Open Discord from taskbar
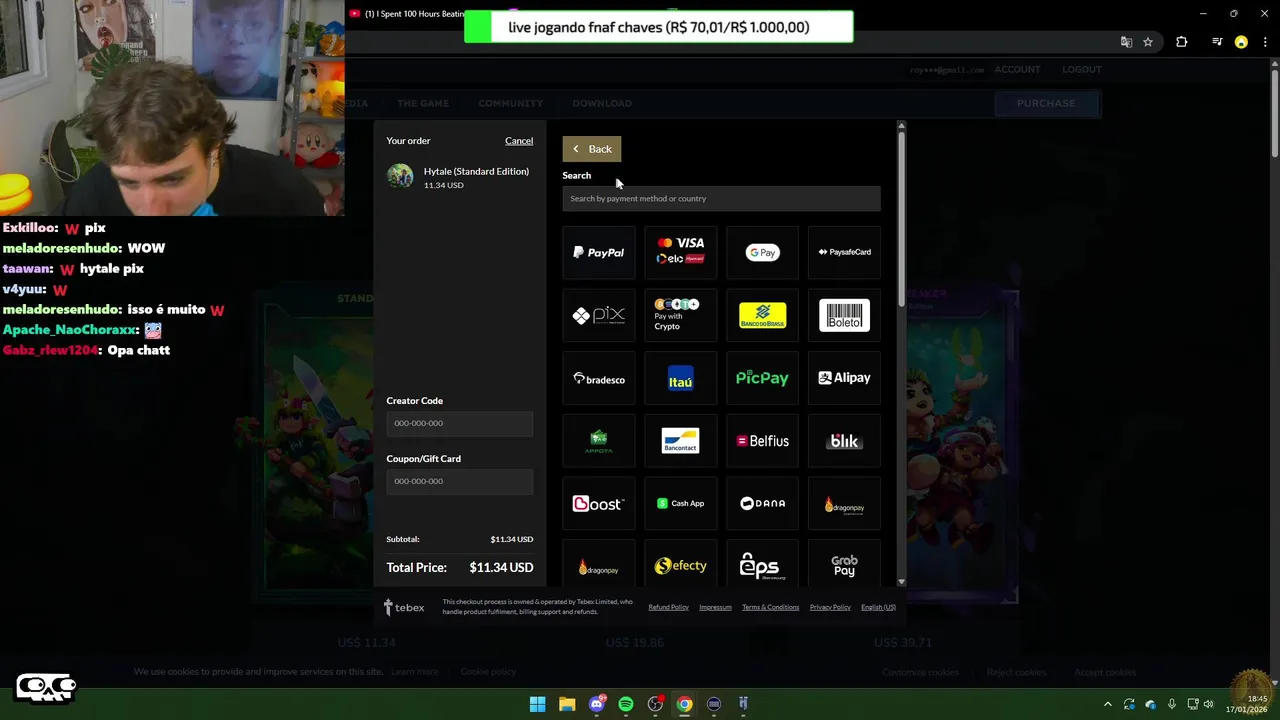 597,704
